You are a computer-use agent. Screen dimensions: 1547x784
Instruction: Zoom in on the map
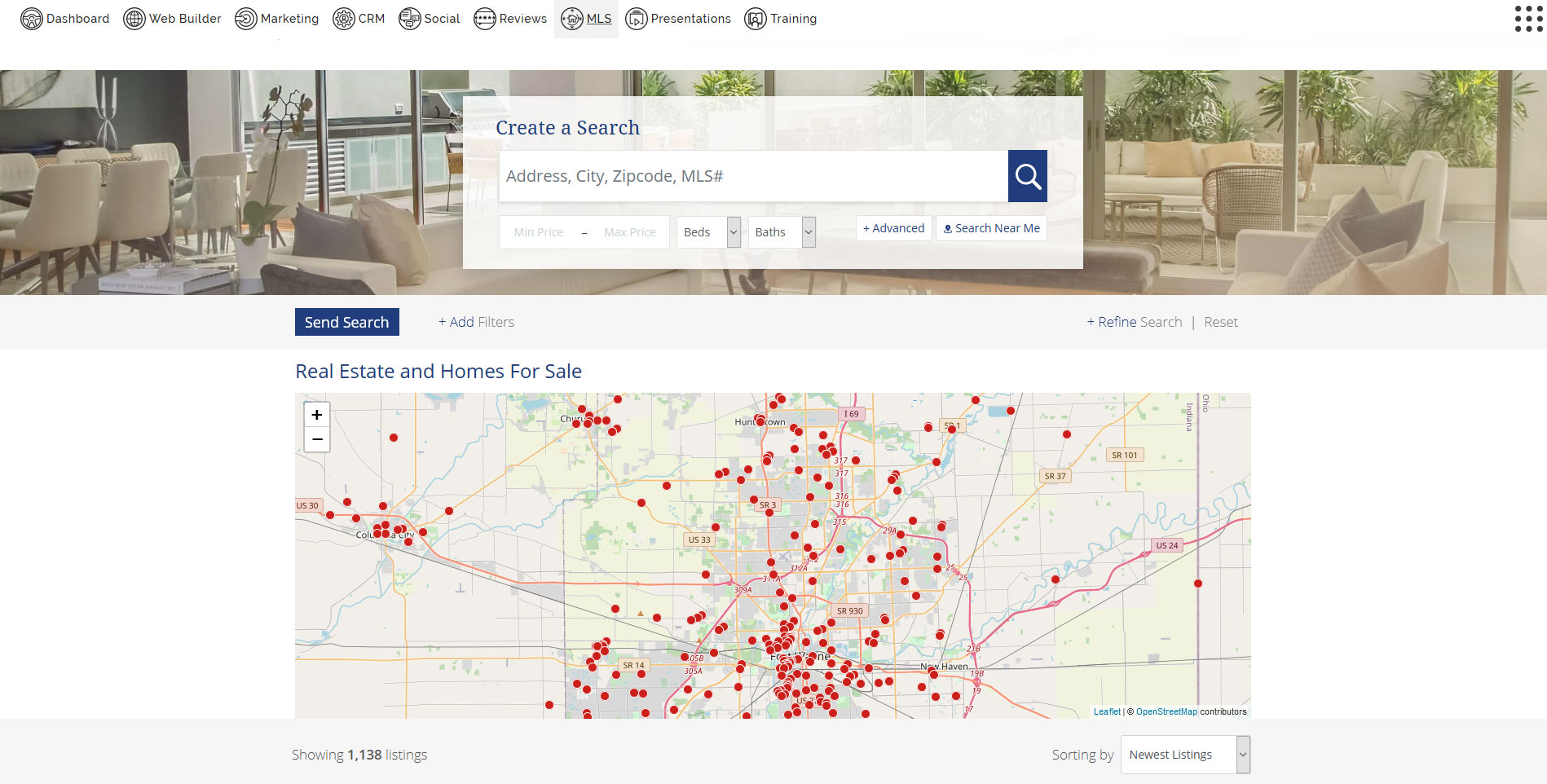click(317, 414)
